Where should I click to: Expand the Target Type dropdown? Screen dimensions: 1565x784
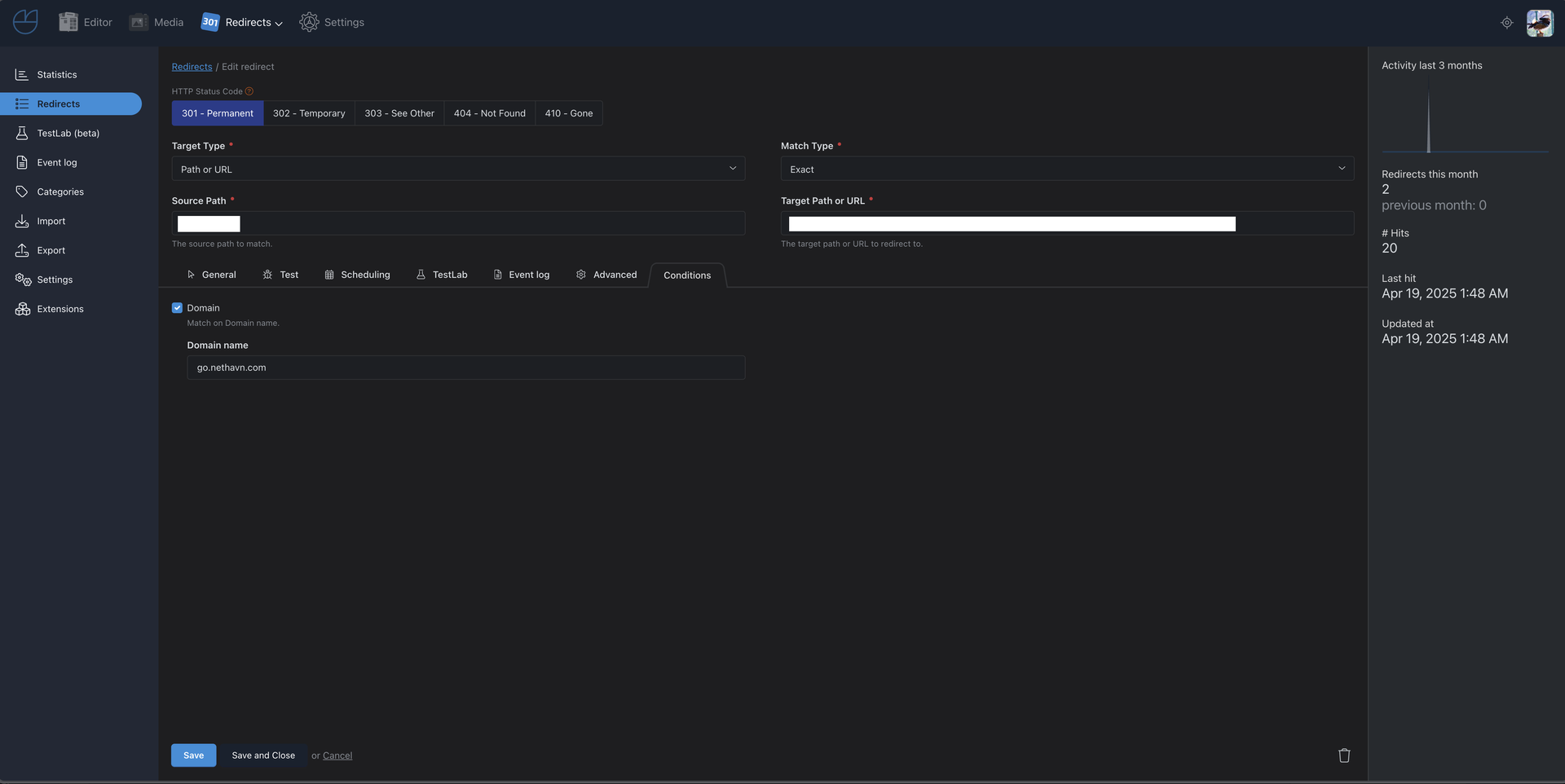(x=458, y=169)
